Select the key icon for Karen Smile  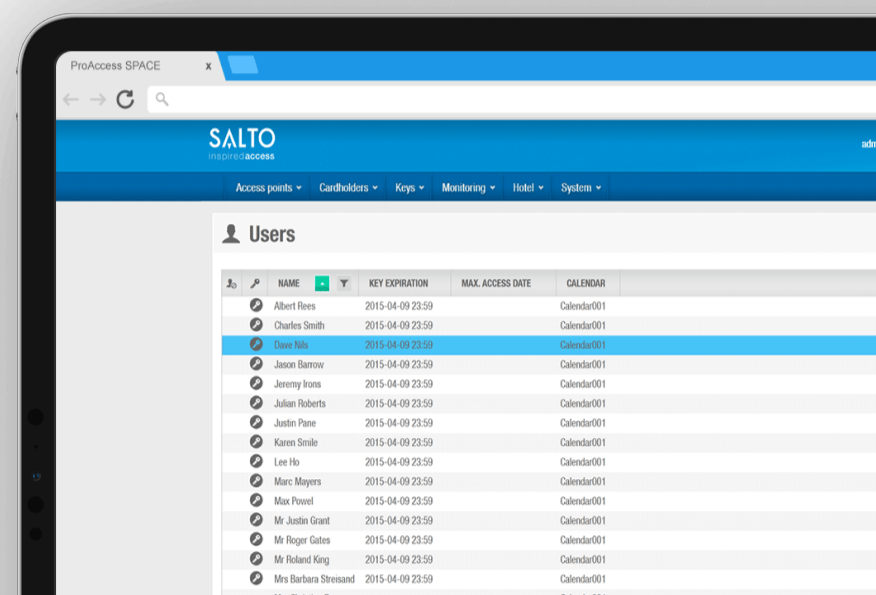257,442
